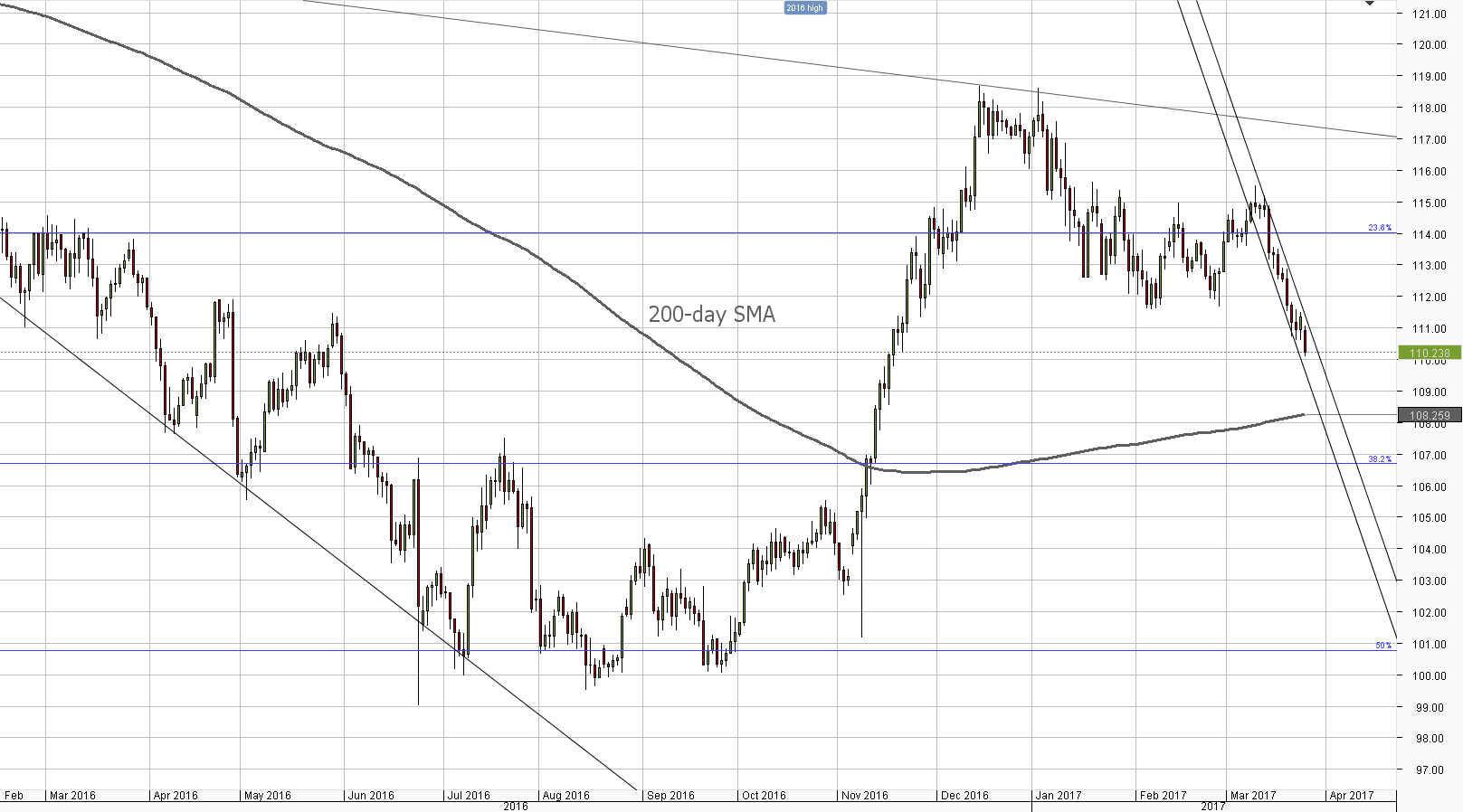Click the 97.00 price axis label
Screen dimensions: 1463x812
[1430, 770]
